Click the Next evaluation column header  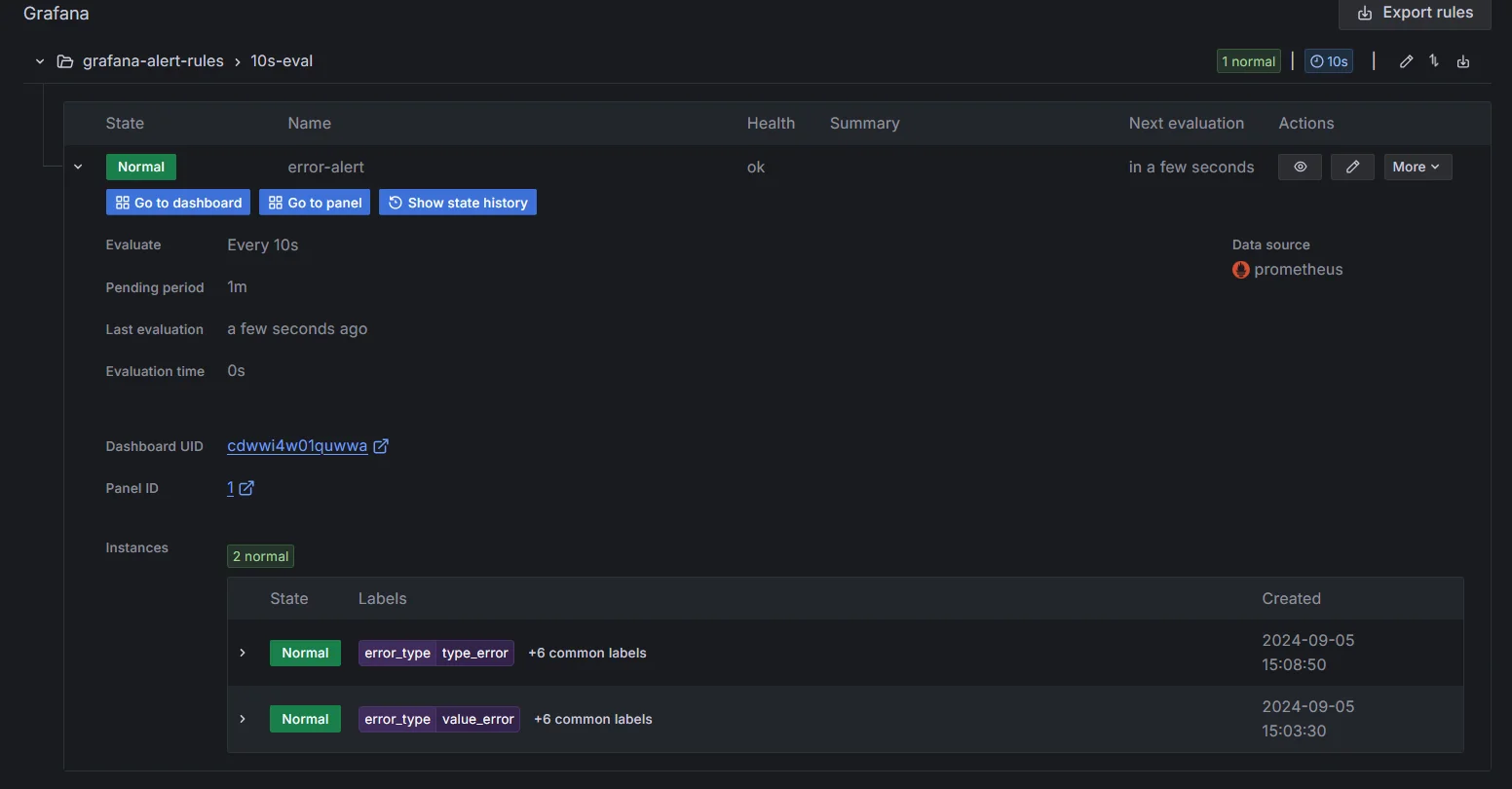tap(1187, 124)
